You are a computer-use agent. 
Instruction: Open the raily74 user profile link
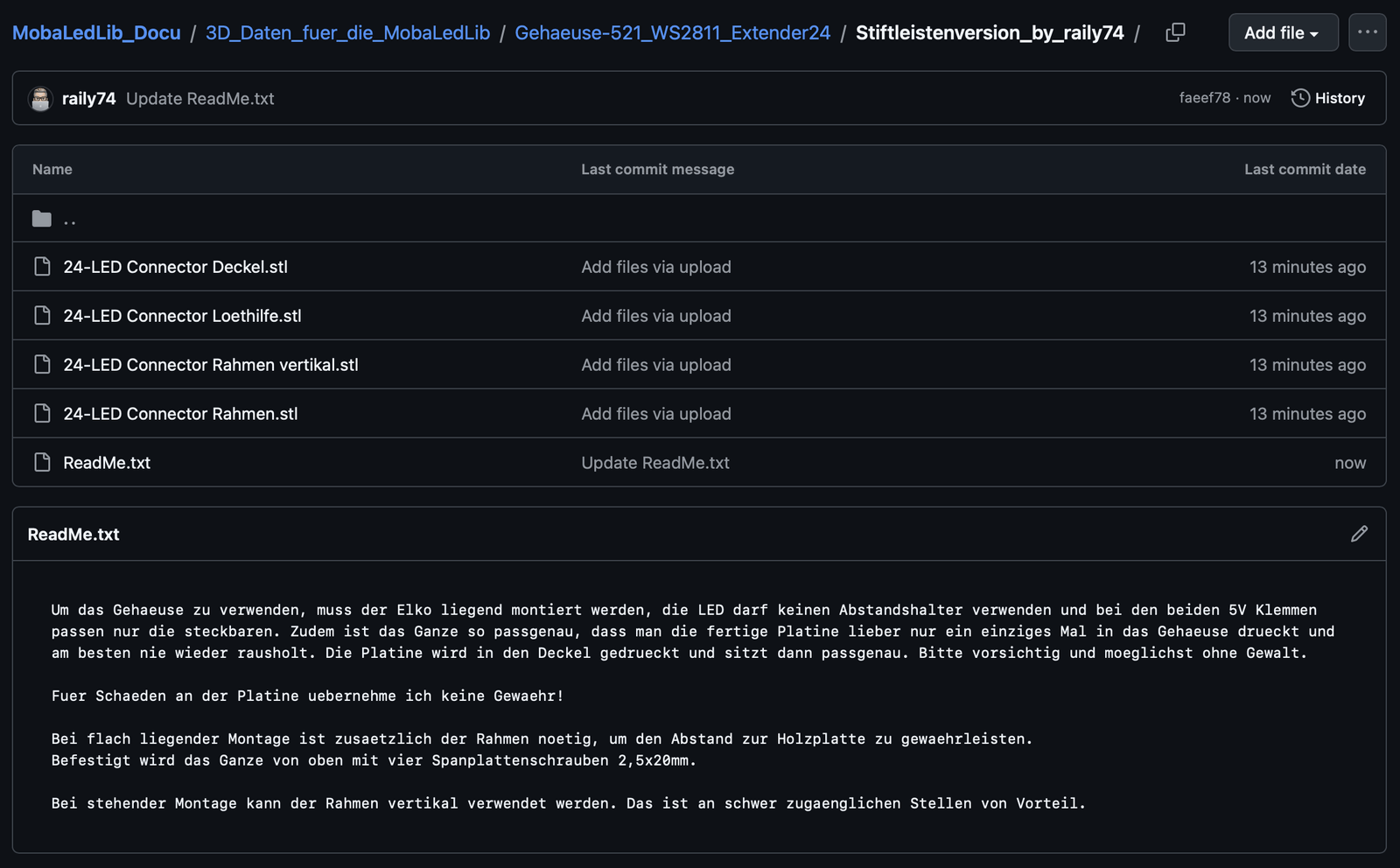(88, 99)
